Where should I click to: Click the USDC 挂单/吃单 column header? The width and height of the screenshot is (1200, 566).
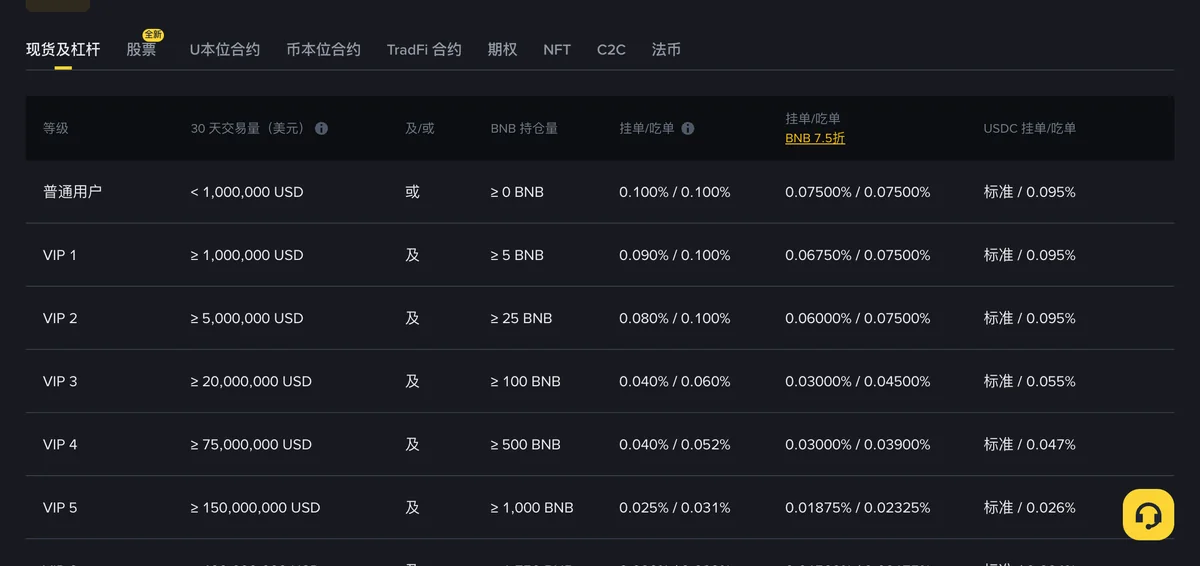[x=1029, y=129]
